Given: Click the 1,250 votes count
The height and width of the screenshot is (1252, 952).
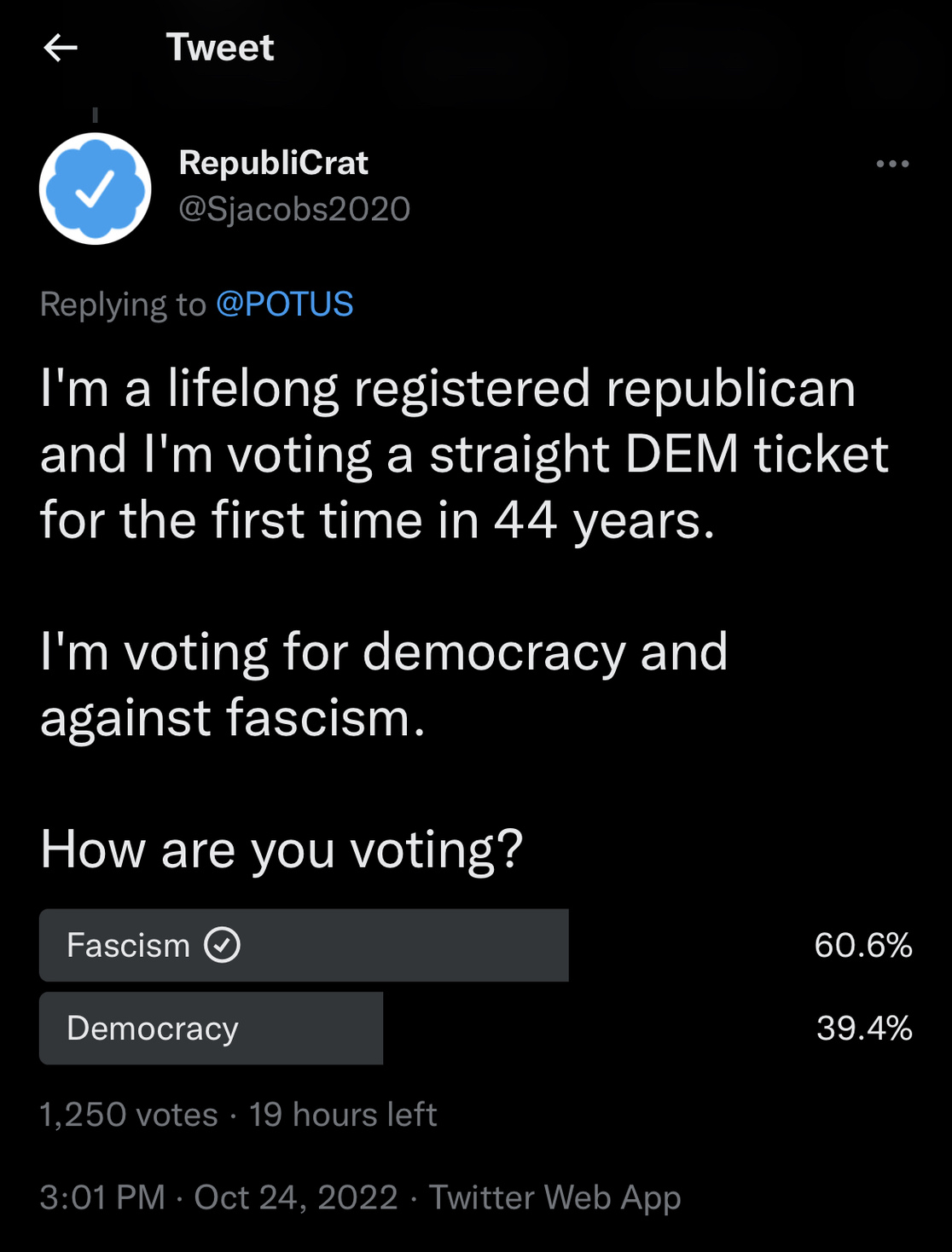Looking at the screenshot, I should (x=129, y=1115).
